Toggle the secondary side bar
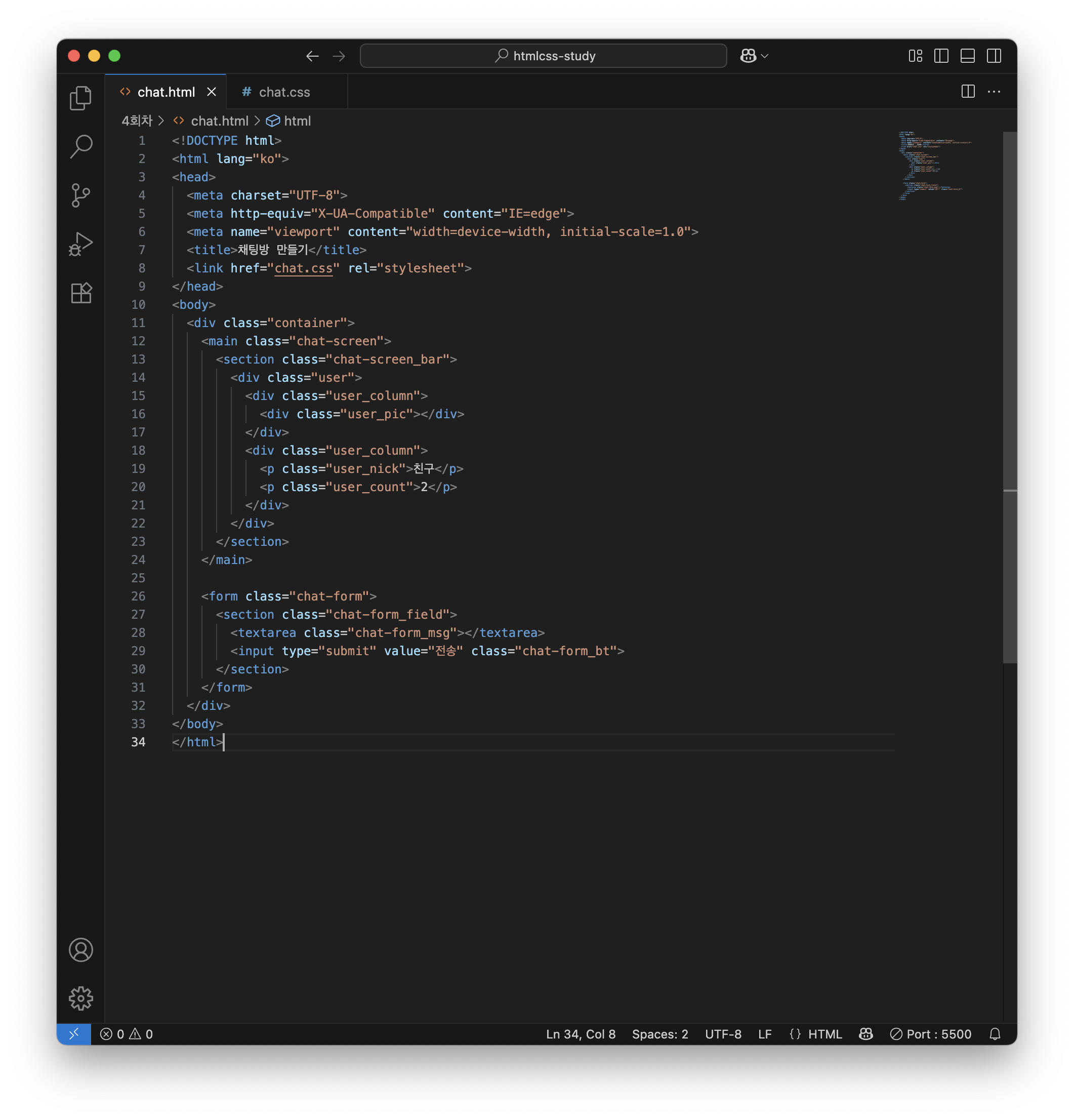 (994, 56)
